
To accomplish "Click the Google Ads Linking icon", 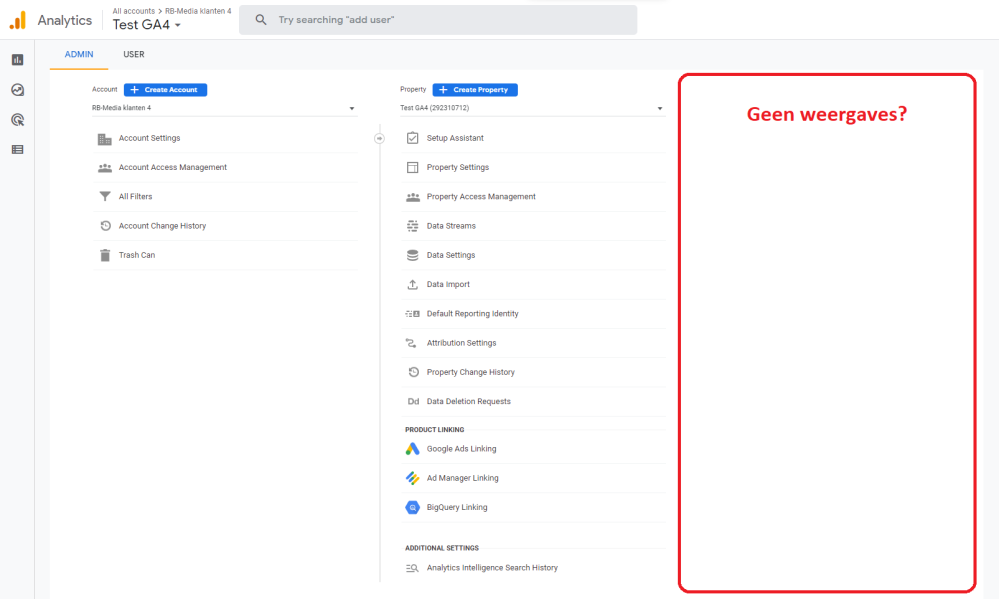I will (x=412, y=449).
